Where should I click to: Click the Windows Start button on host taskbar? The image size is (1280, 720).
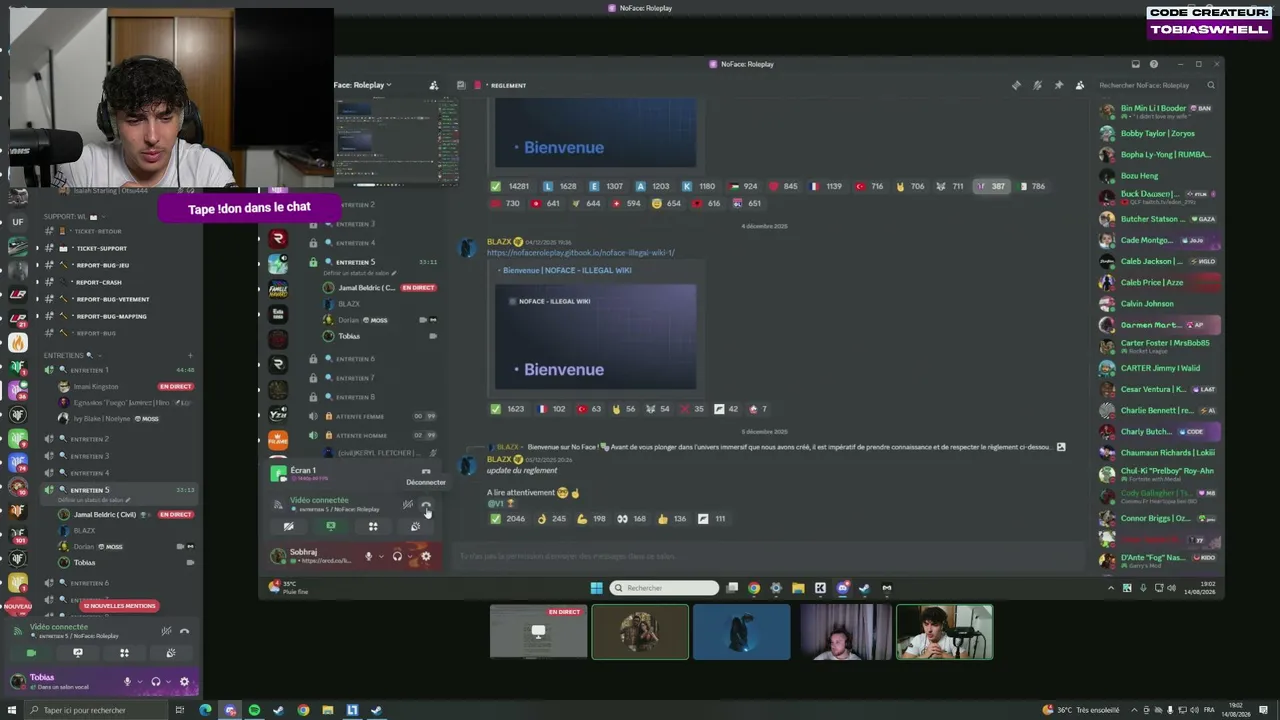point(12,710)
